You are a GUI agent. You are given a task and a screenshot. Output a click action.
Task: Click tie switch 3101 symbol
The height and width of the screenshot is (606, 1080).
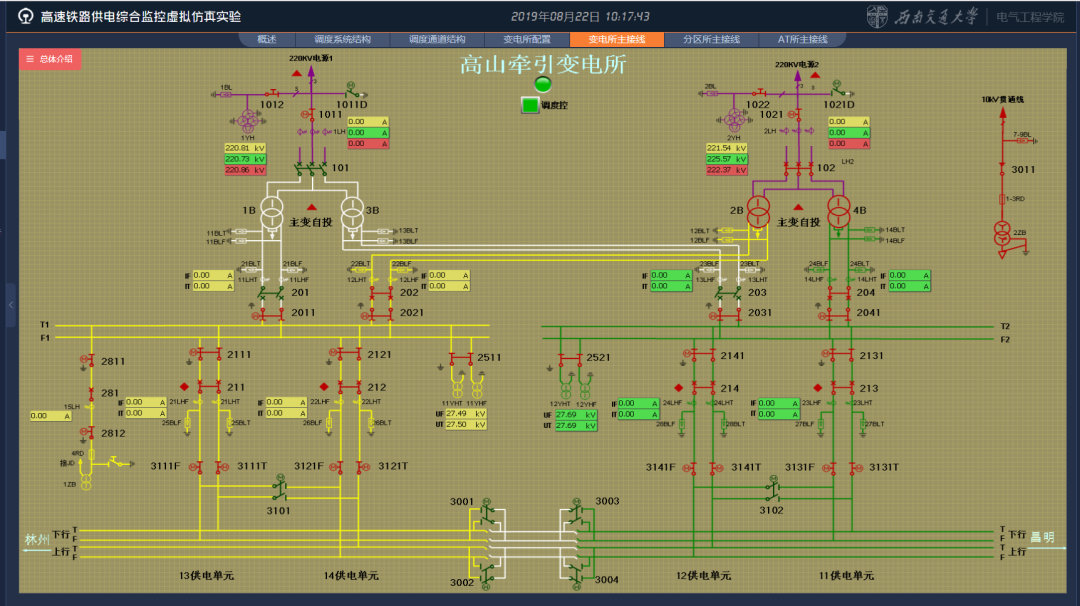tap(279, 493)
